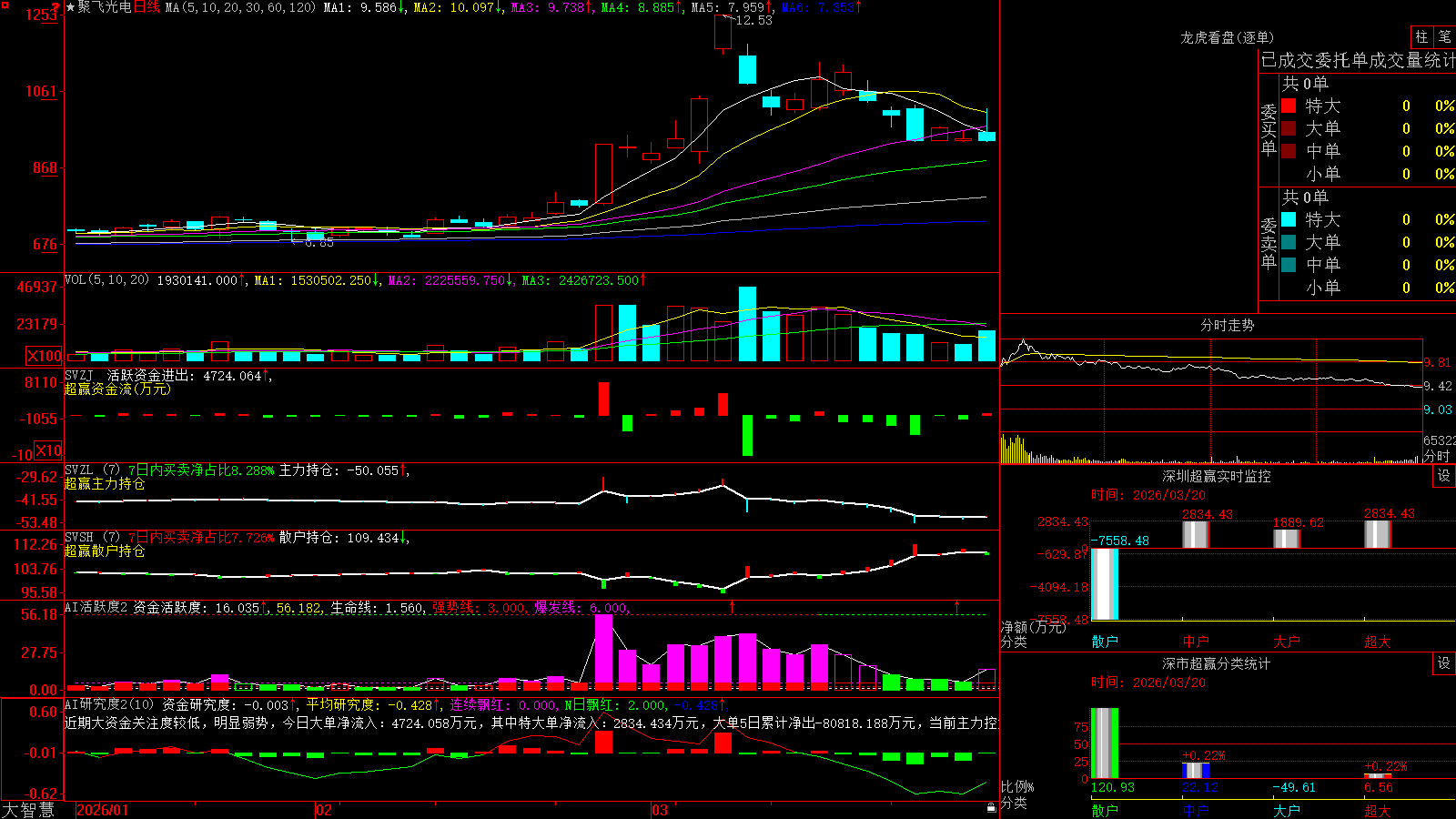This screenshot has height=819, width=1456.
Task: Click the 6.85 low price marker
Action: (x=318, y=242)
